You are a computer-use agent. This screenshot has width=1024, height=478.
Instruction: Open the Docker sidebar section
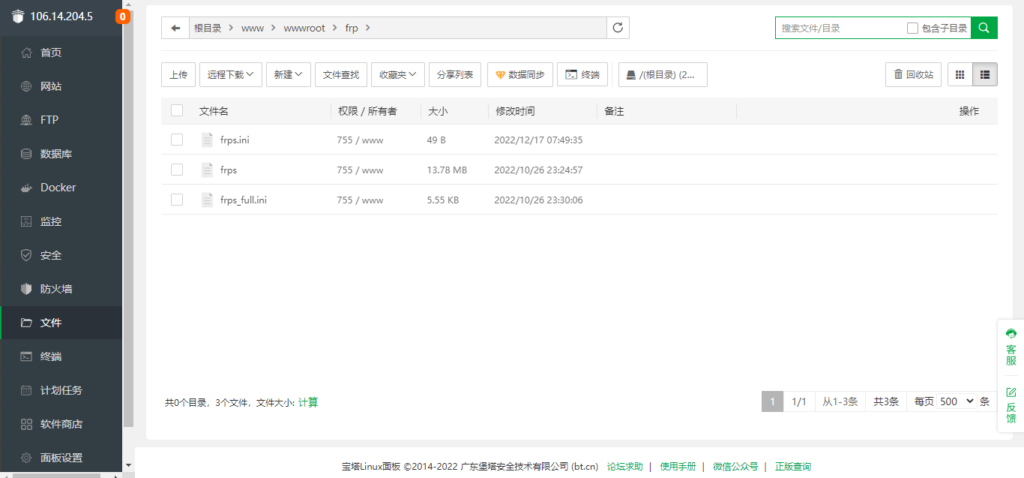[57, 187]
